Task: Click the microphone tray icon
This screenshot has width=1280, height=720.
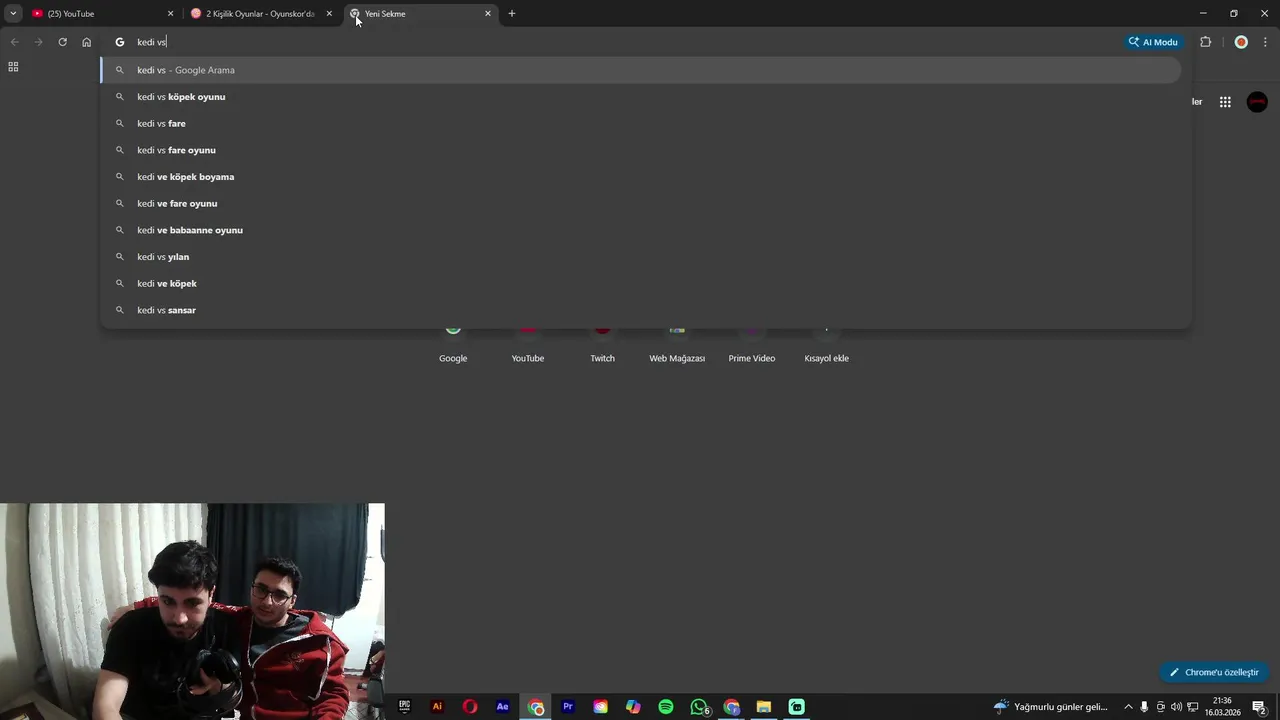Action: tap(1144, 707)
